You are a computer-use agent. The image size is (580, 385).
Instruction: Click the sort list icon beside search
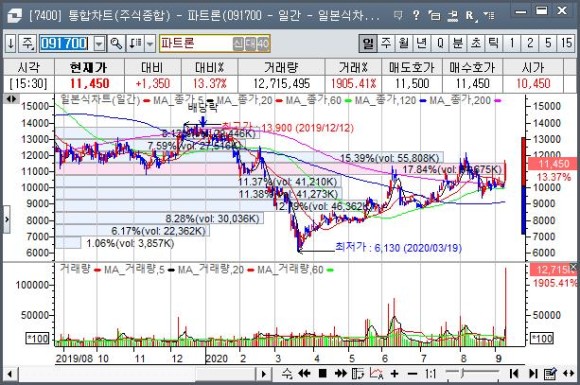pos(135,44)
